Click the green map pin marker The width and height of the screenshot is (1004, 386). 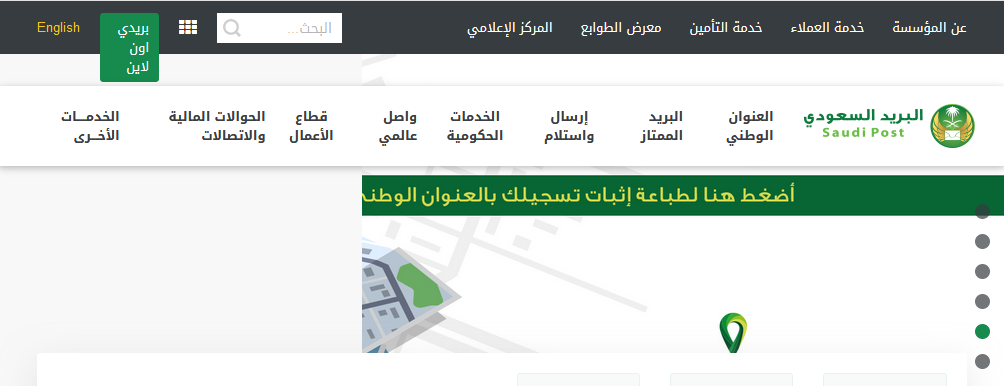coord(733,333)
